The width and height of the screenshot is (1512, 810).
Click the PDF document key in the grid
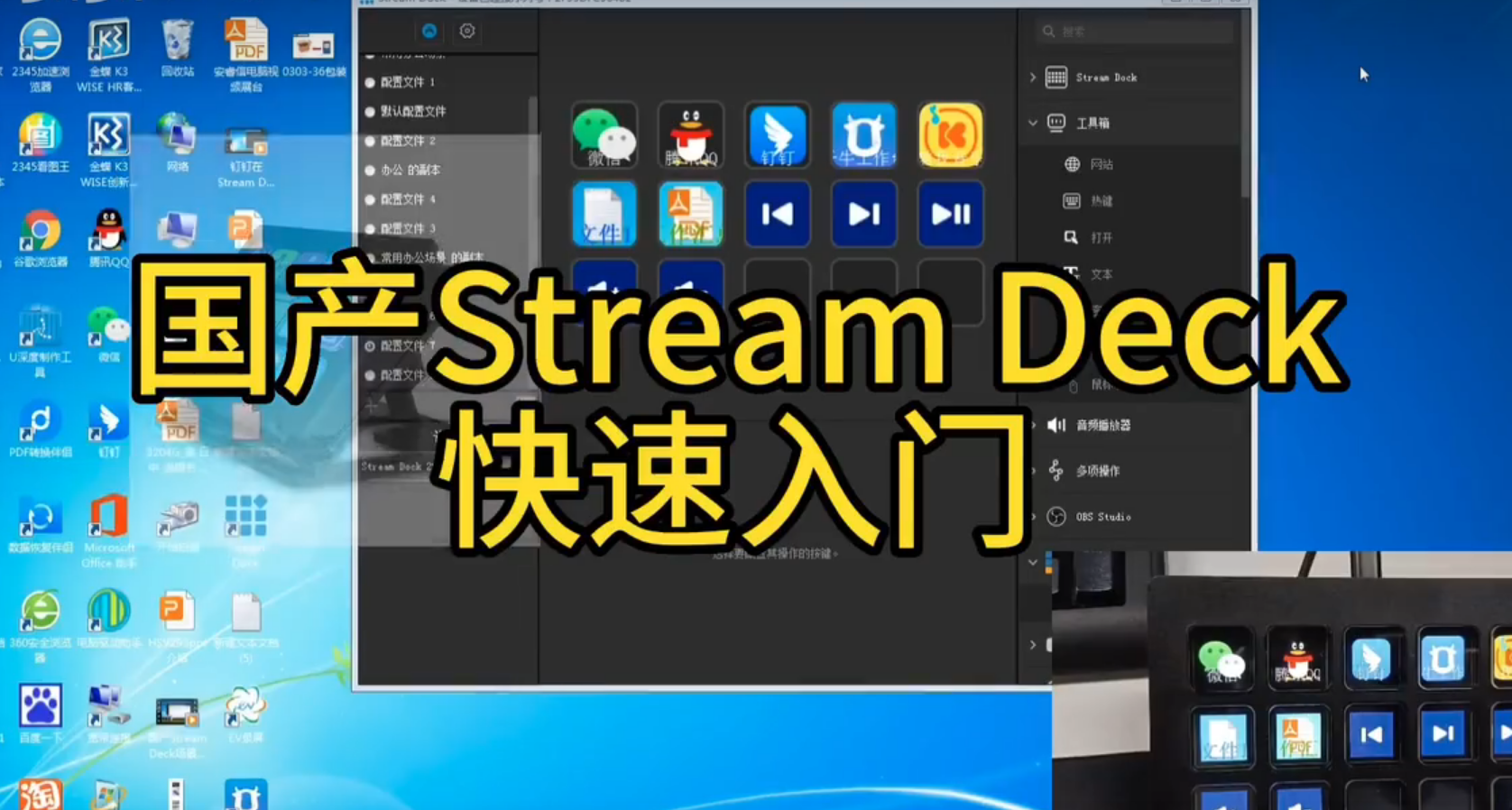691,215
